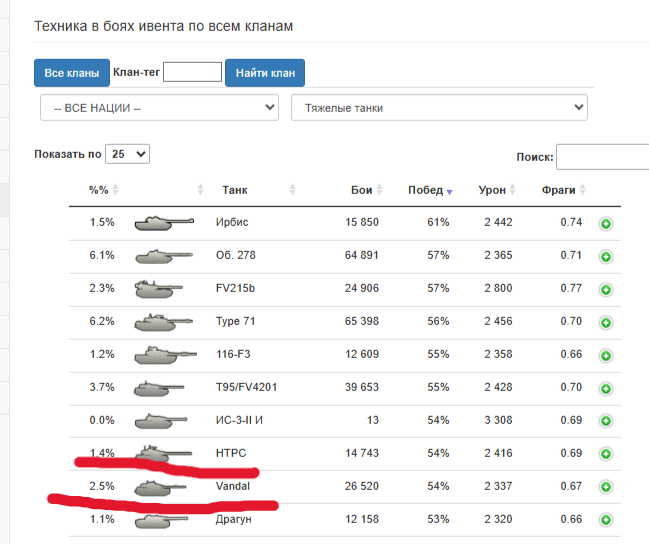The width and height of the screenshot is (649, 544).
Task: Select the Об. 278 tank name
Action: [x=236, y=255]
